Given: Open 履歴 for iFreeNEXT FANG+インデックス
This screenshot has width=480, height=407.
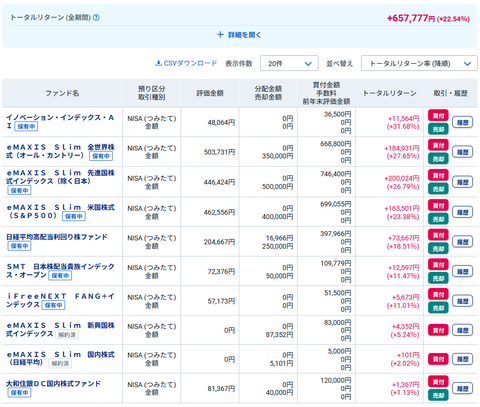Looking at the screenshot, I should [462, 301].
